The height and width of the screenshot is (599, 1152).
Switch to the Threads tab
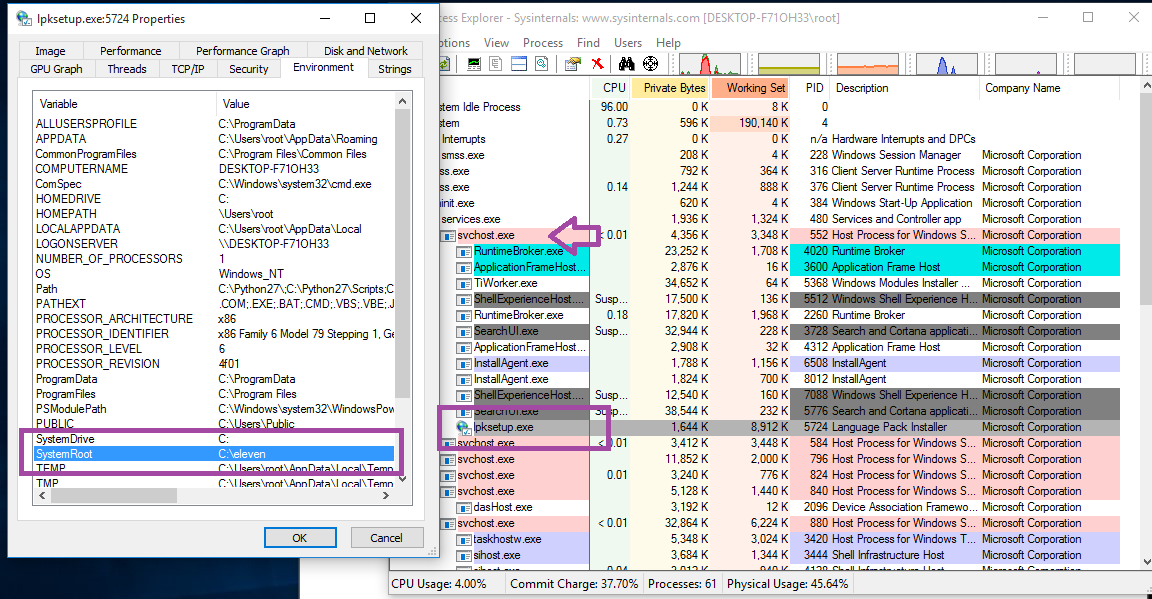pyautogui.click(x=127, y=69)
